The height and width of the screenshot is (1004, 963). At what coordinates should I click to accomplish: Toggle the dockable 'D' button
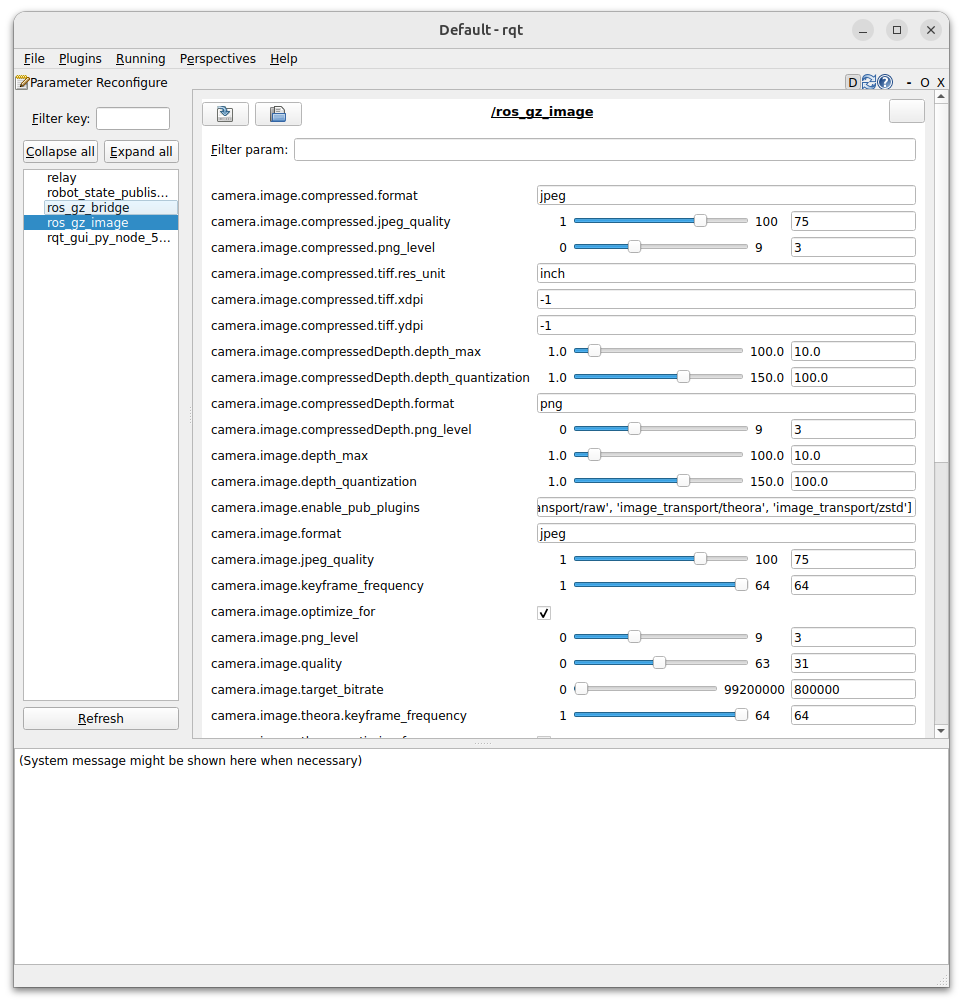pyautogui.click(x=853, y=83)
